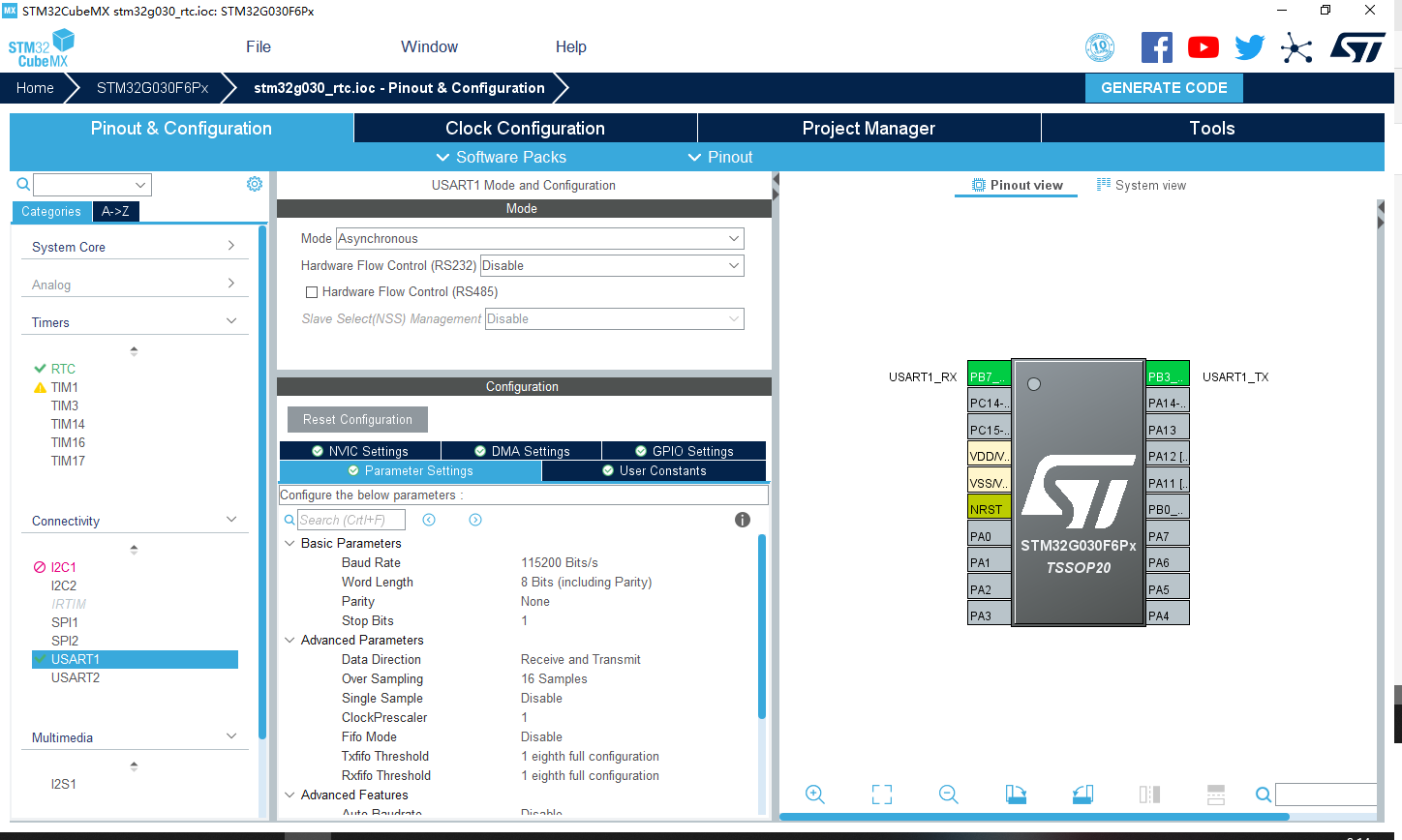Enable Hardware Flow Control (RS485) checkbox
This screenshot has width=1402, height=840.
pyautogui.click(x=312, y=292)
